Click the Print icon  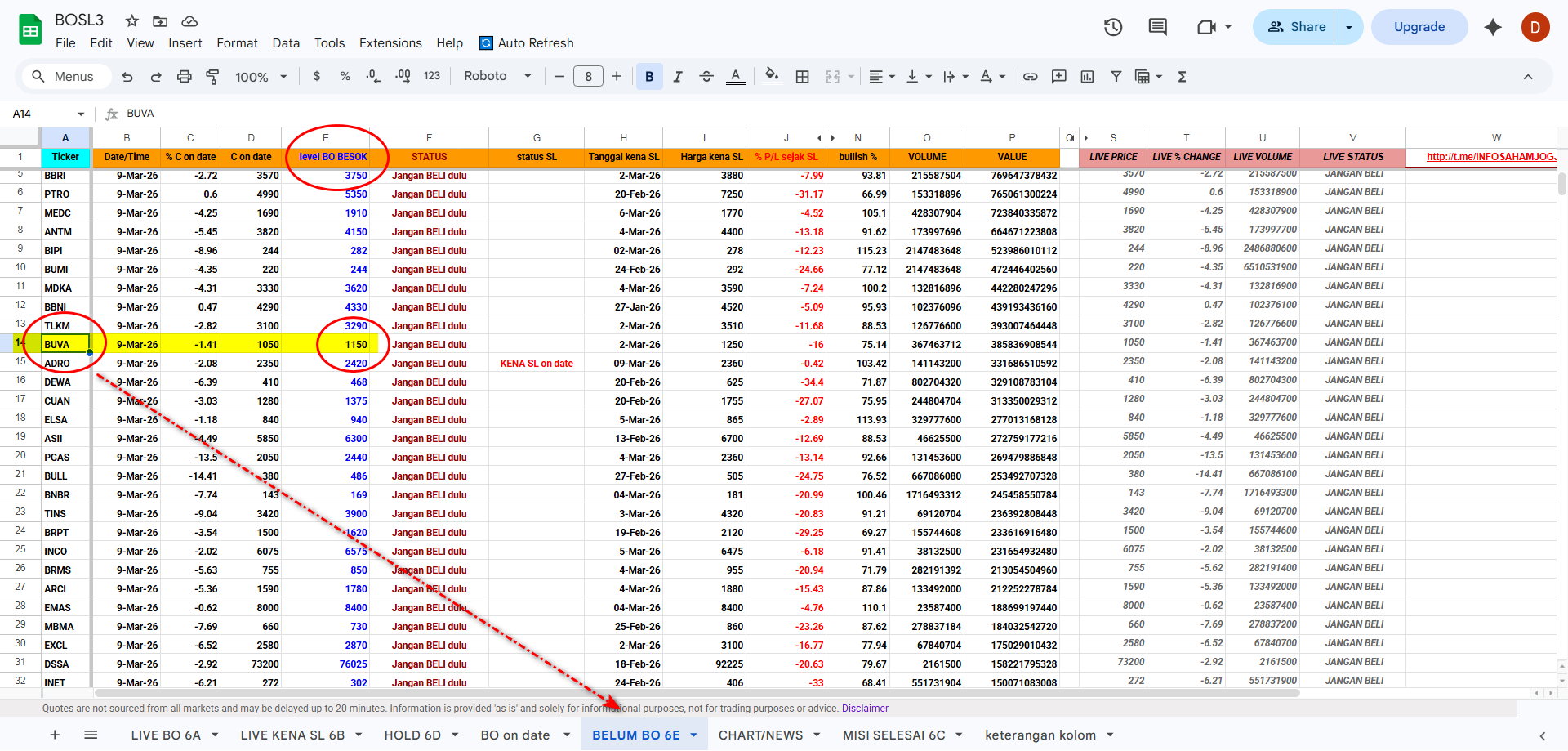pos(185,77)
